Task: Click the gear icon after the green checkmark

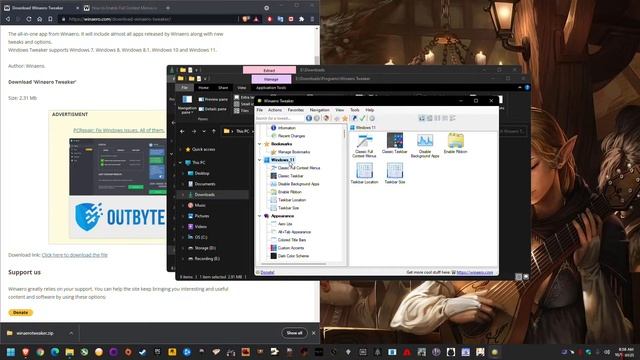Action: click(x=372, y=118)
